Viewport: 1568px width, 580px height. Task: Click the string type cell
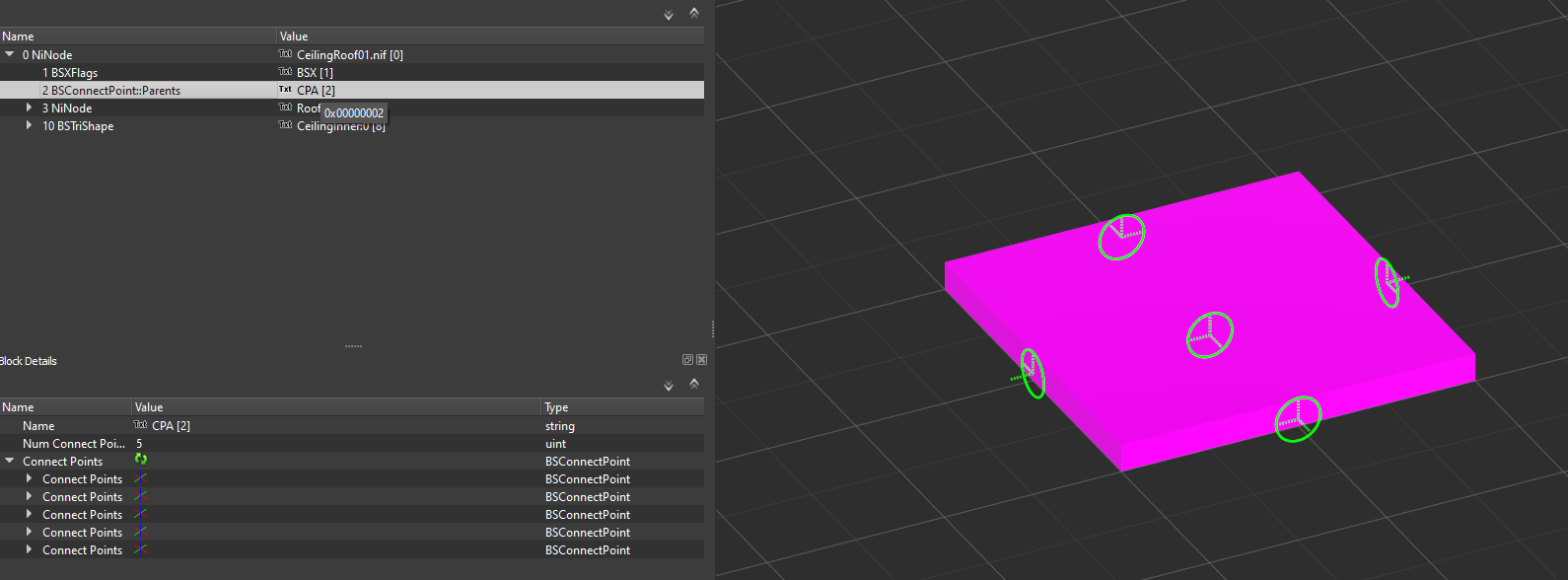[x=560, y=426]
